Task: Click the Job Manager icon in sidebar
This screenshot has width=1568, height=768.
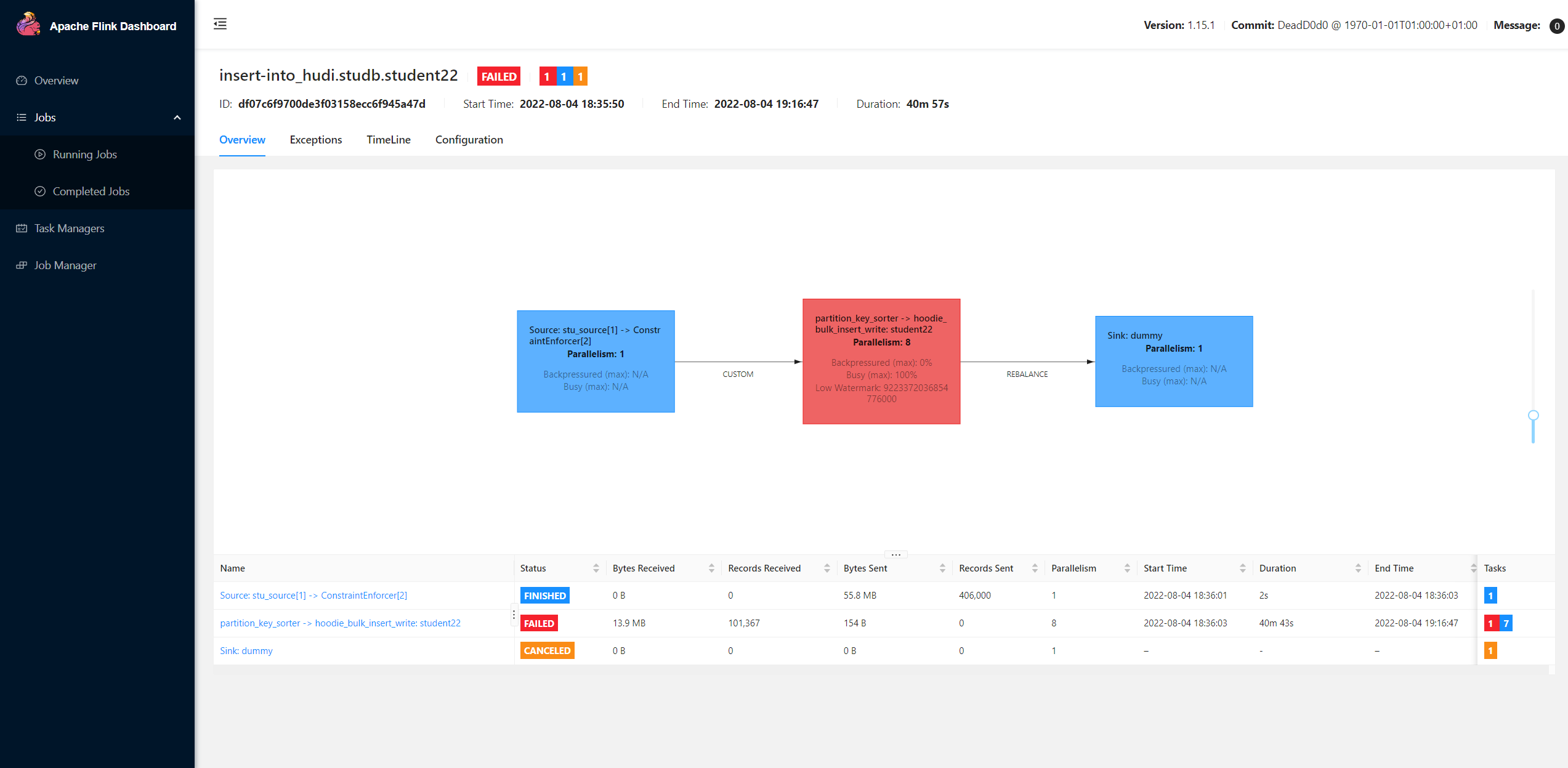Action: point(22,265)
